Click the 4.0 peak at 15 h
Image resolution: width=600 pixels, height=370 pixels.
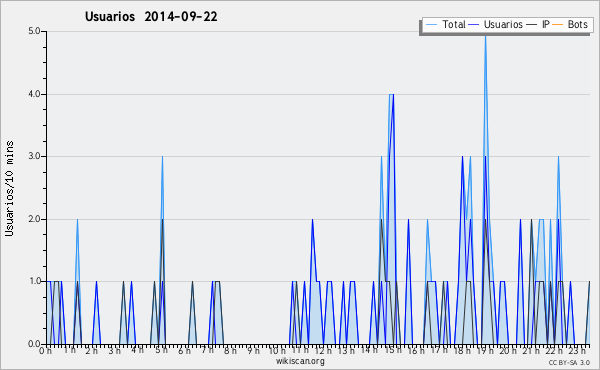click(x=391, y=95)
